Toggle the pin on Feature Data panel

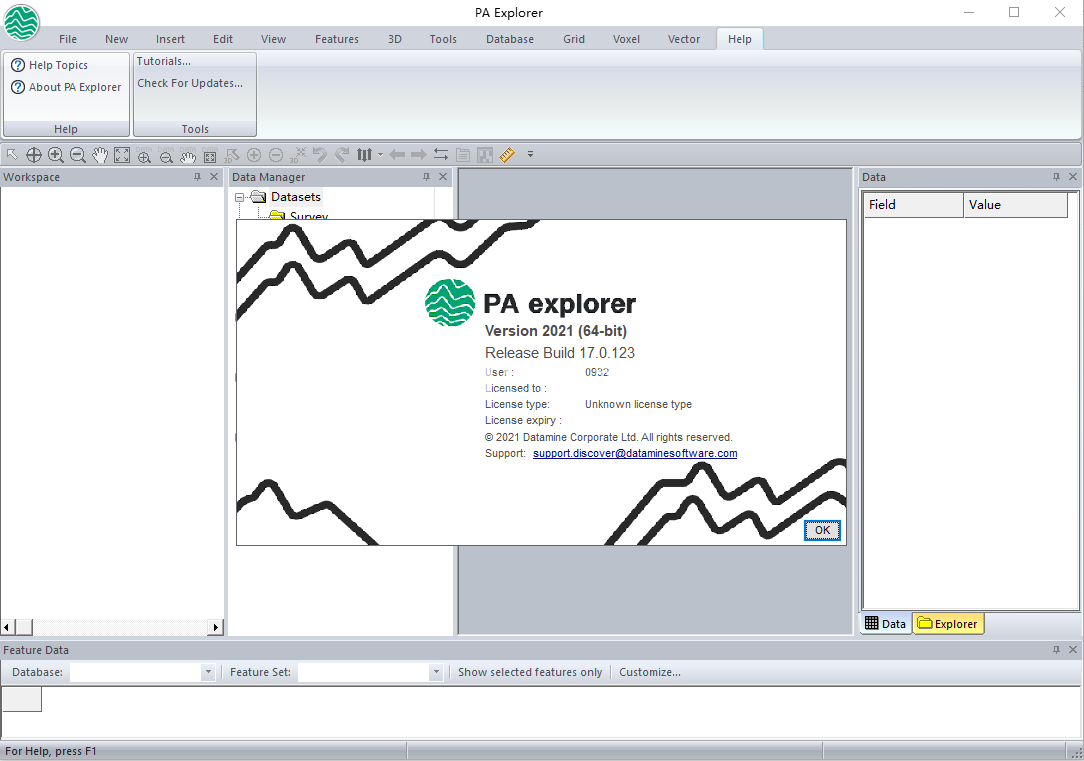1056,650
